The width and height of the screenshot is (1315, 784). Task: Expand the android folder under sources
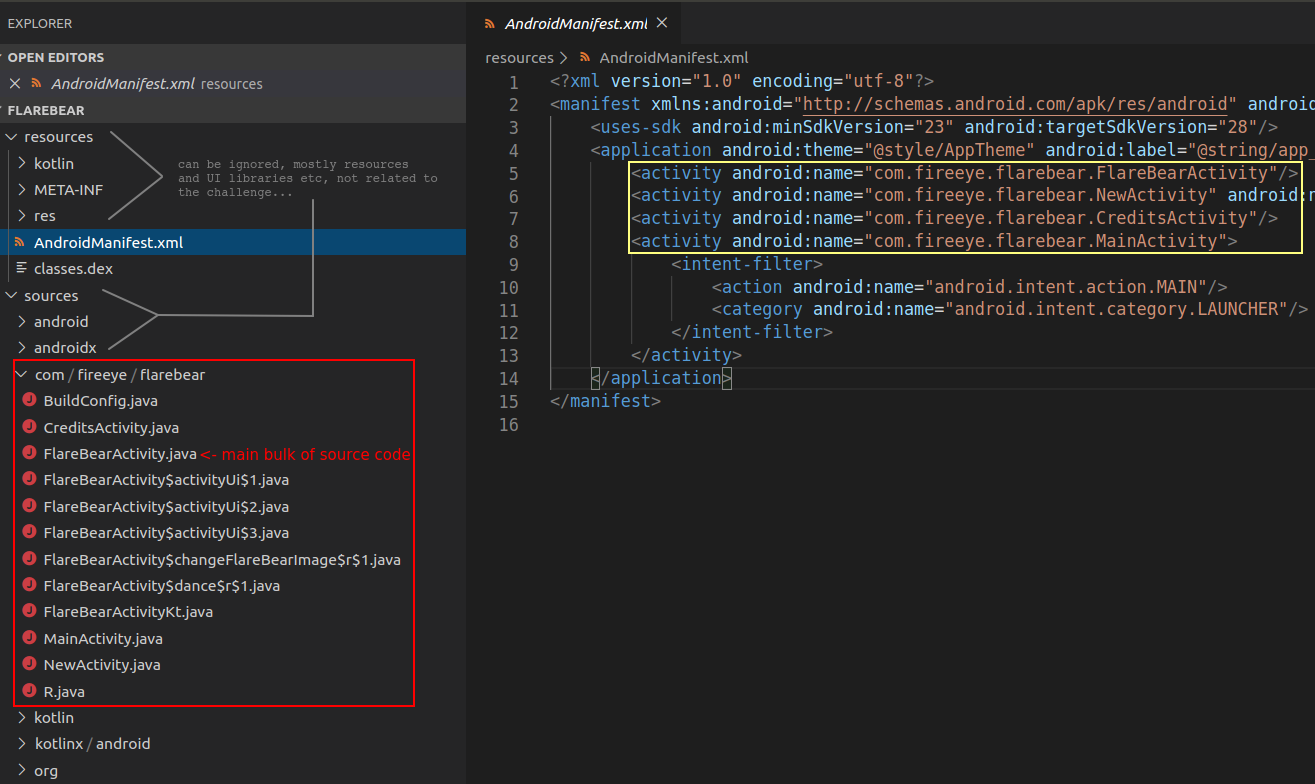(x=23, y=321)
